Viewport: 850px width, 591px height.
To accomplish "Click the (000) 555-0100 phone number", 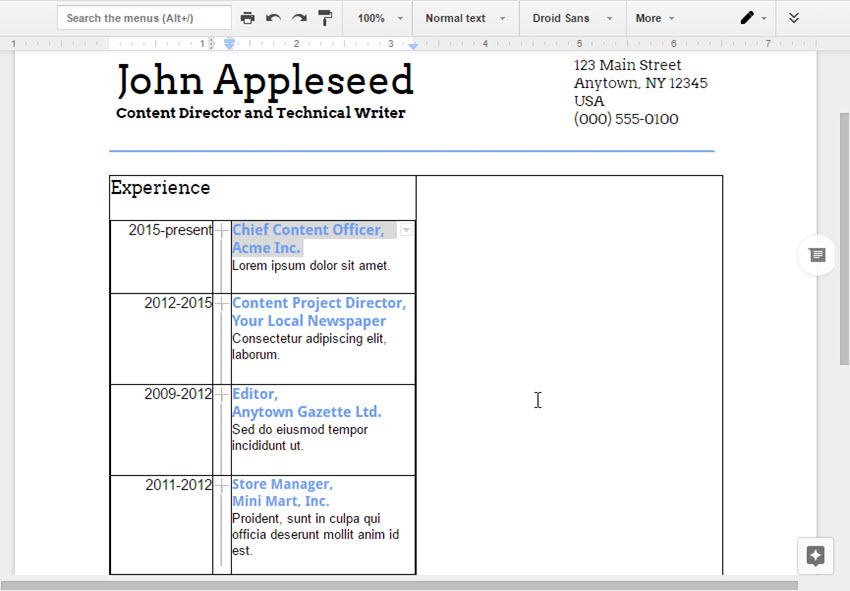I will click(626, 119).
